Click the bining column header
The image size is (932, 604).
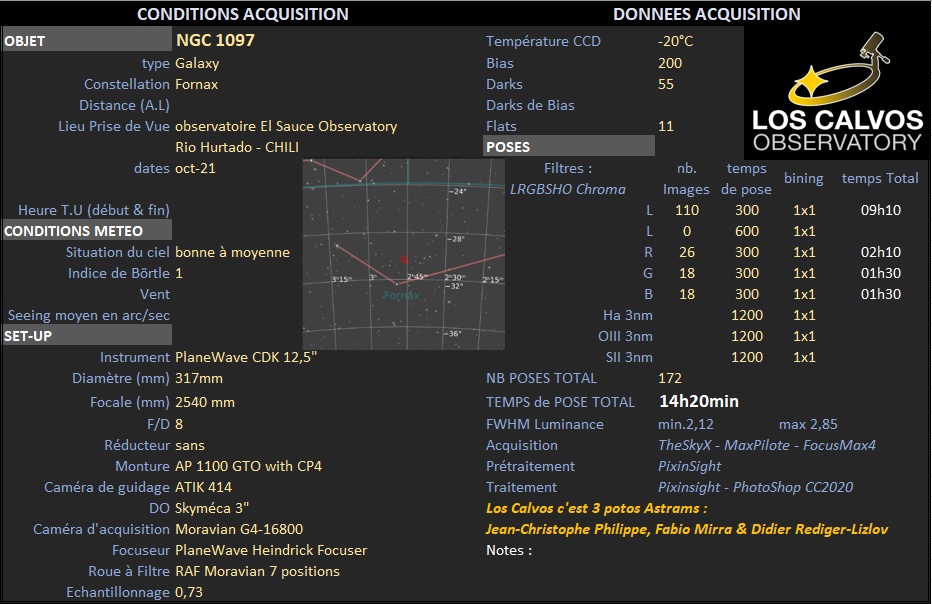[803, 178]
